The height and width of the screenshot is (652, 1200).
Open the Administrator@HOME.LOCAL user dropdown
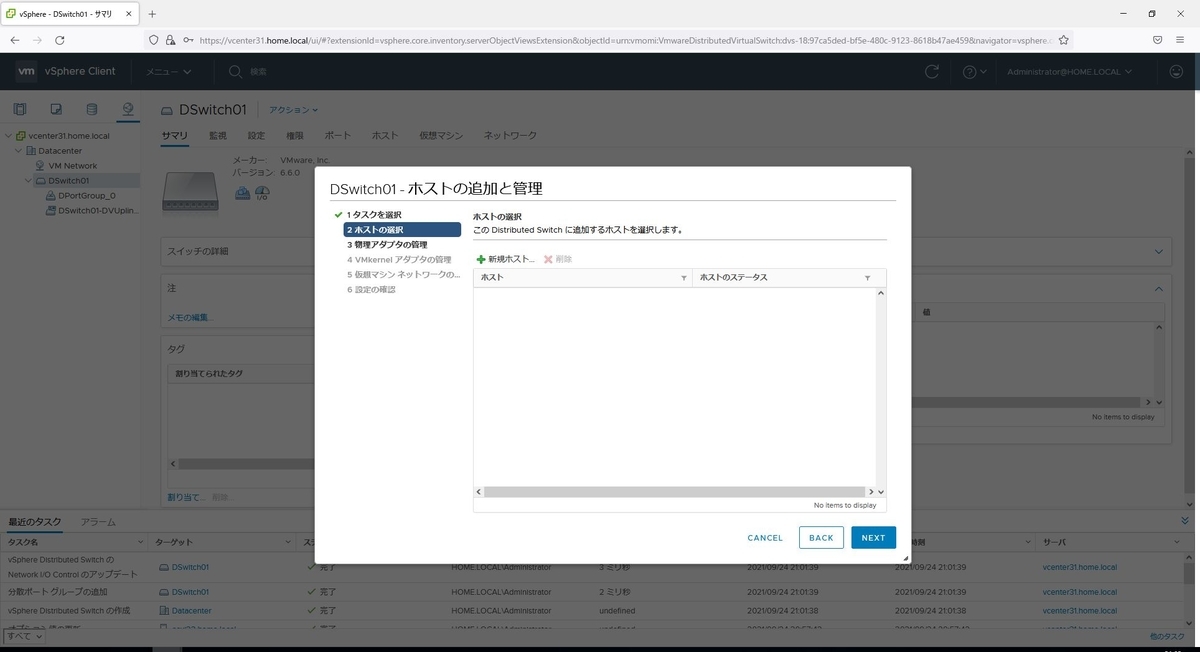(1070, 72)
